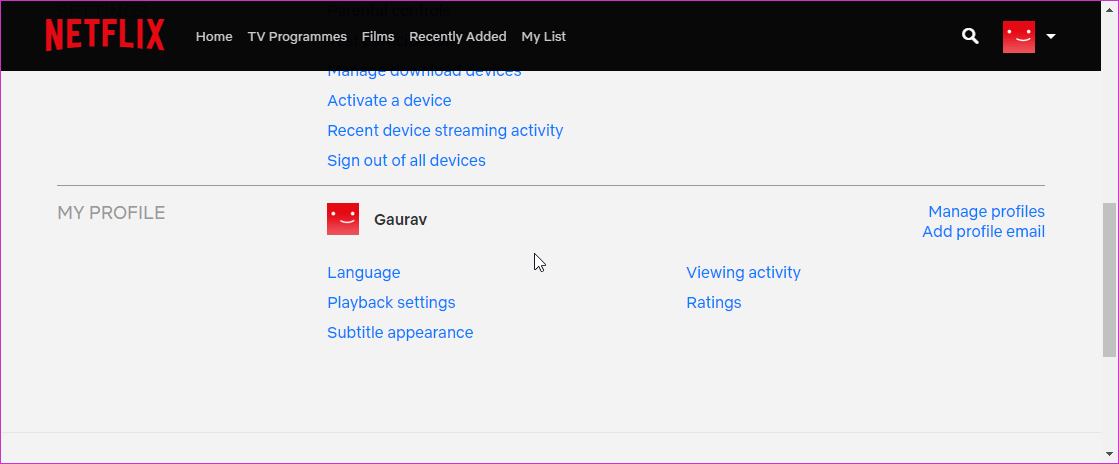Click Gaurav's profile smiley avatar
The height and width of the screenshot is (464, 1119).
pos(343,219)
